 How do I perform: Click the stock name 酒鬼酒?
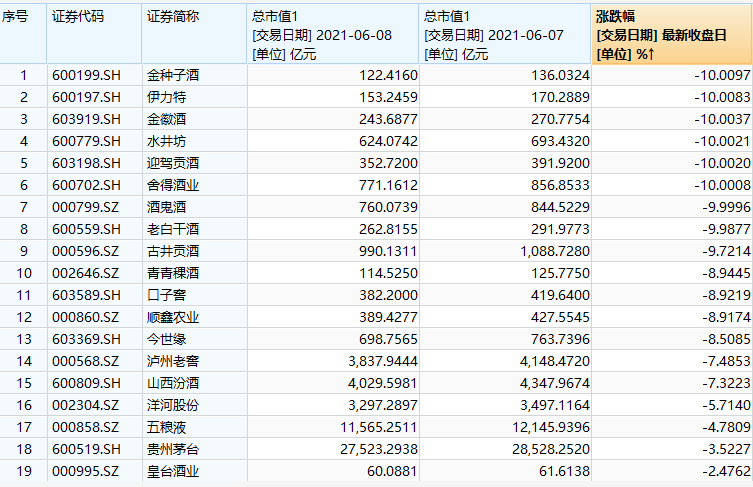pyautogui.click(x=166, y=207)
